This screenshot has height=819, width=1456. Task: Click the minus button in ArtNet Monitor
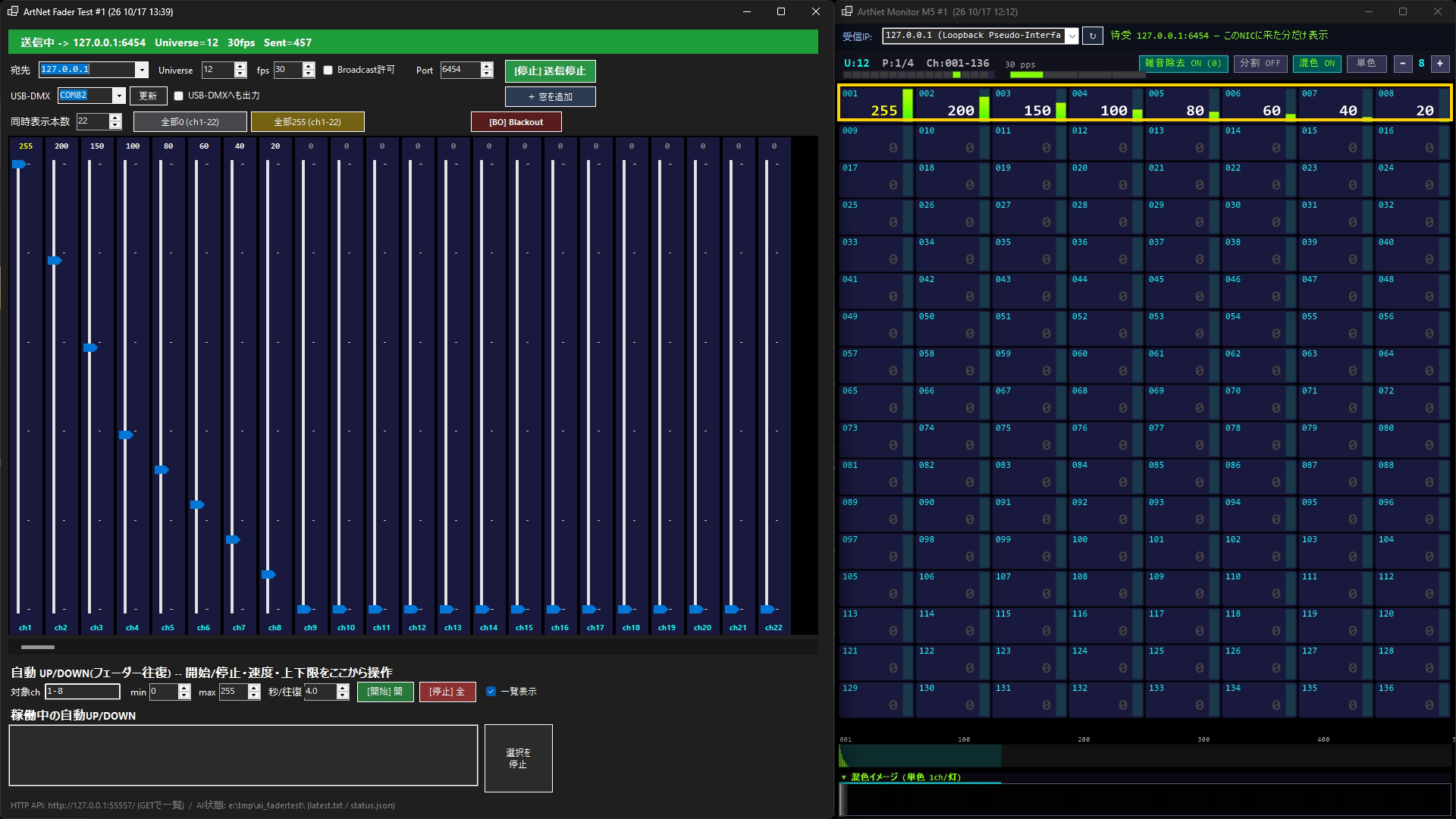point(1403,64)
